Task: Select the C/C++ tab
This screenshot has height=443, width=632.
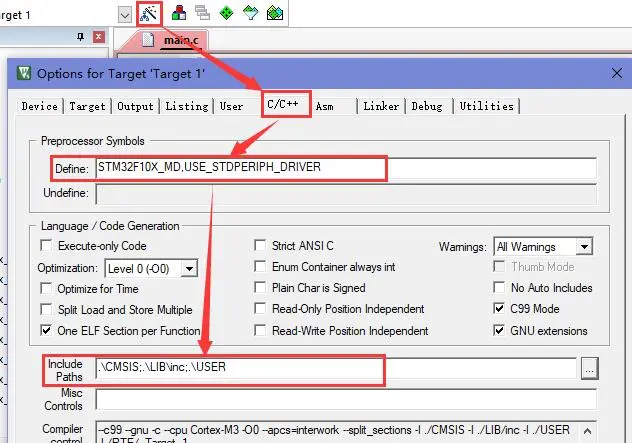Action: tap(283, 104)
